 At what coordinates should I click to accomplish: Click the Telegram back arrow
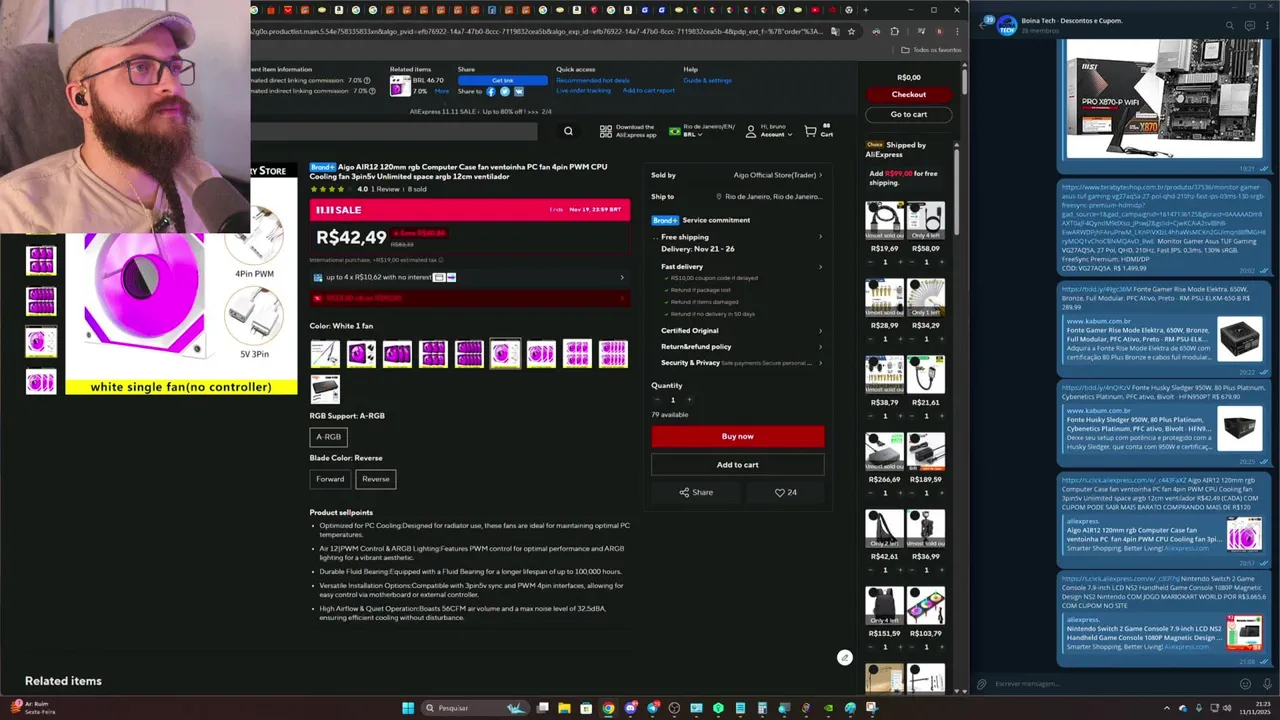coord(981,25)
